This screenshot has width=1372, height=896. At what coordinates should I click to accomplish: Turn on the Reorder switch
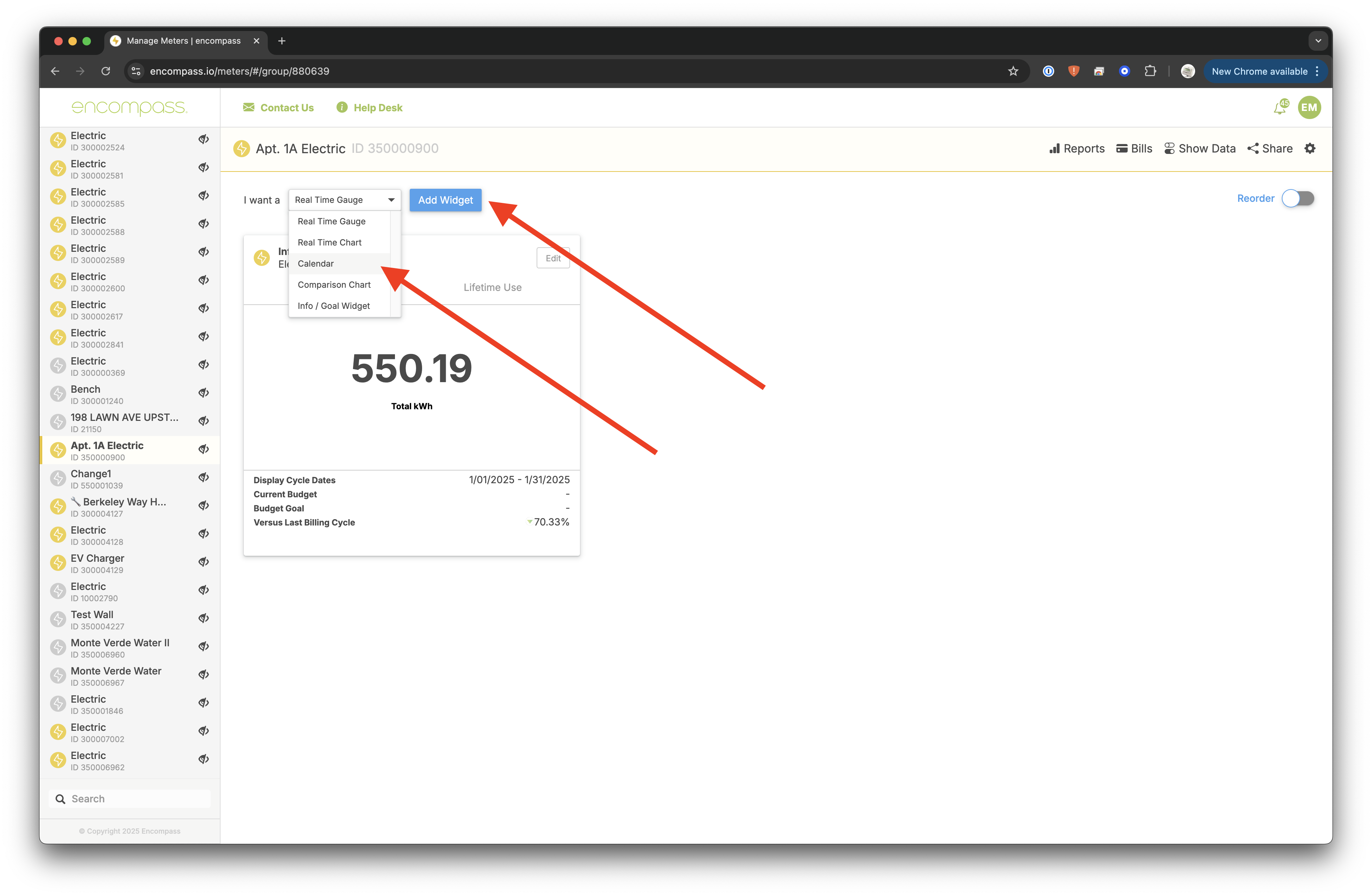1298,199
